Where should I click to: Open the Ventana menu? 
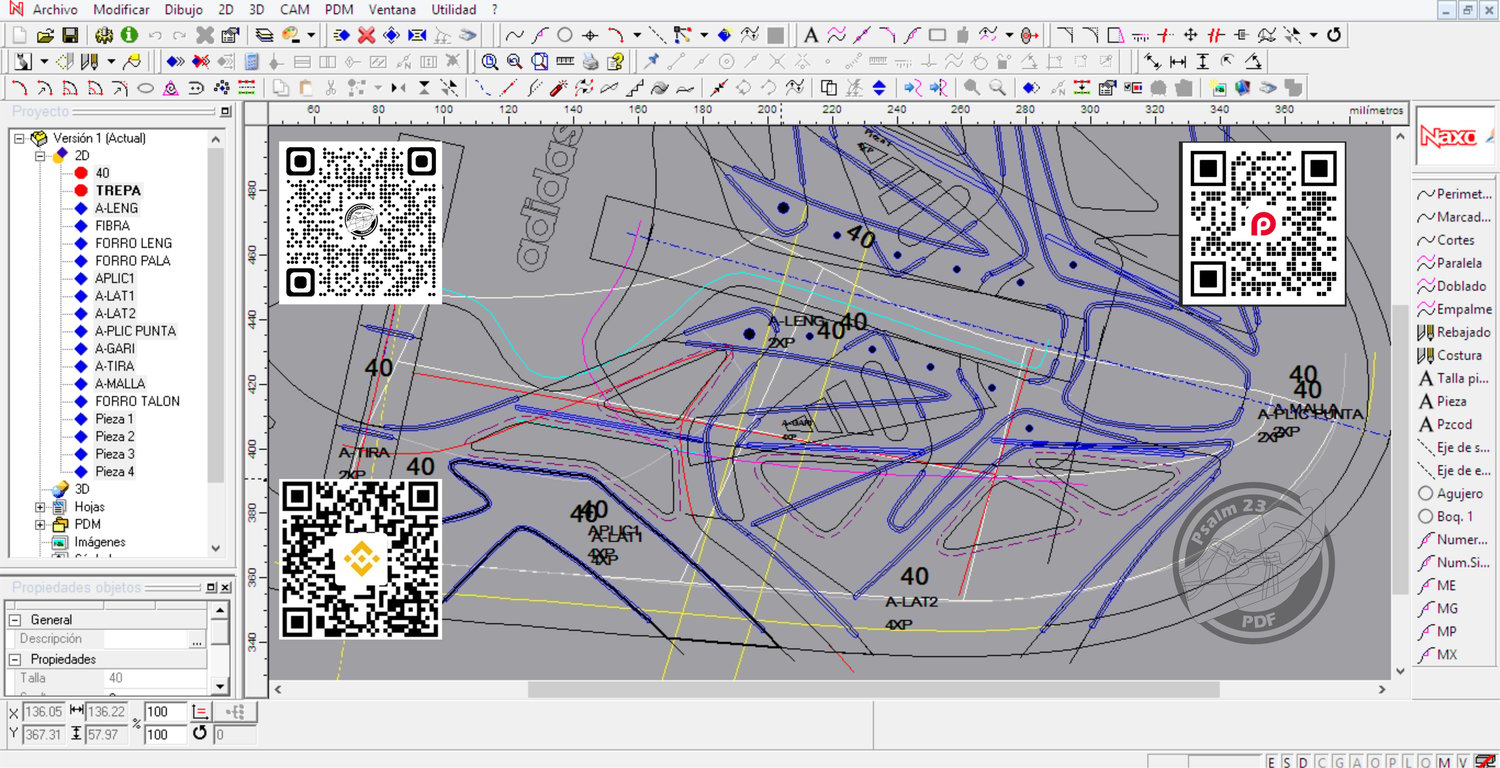tap(392, 9)
